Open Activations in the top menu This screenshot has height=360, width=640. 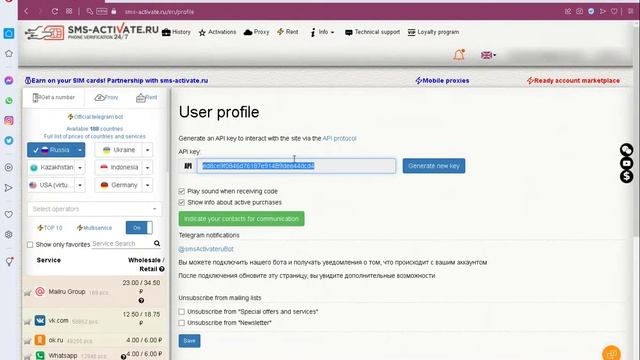point(217,32)
